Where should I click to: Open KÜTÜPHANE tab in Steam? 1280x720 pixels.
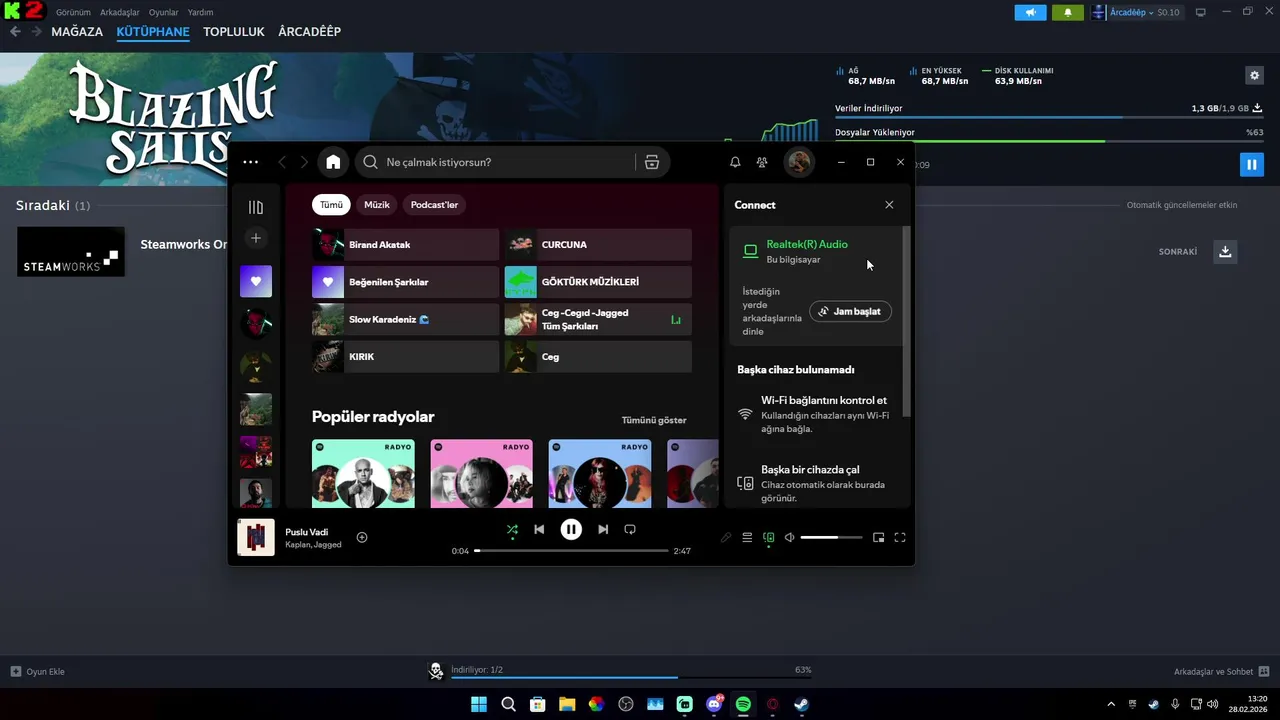coord(153,31)
